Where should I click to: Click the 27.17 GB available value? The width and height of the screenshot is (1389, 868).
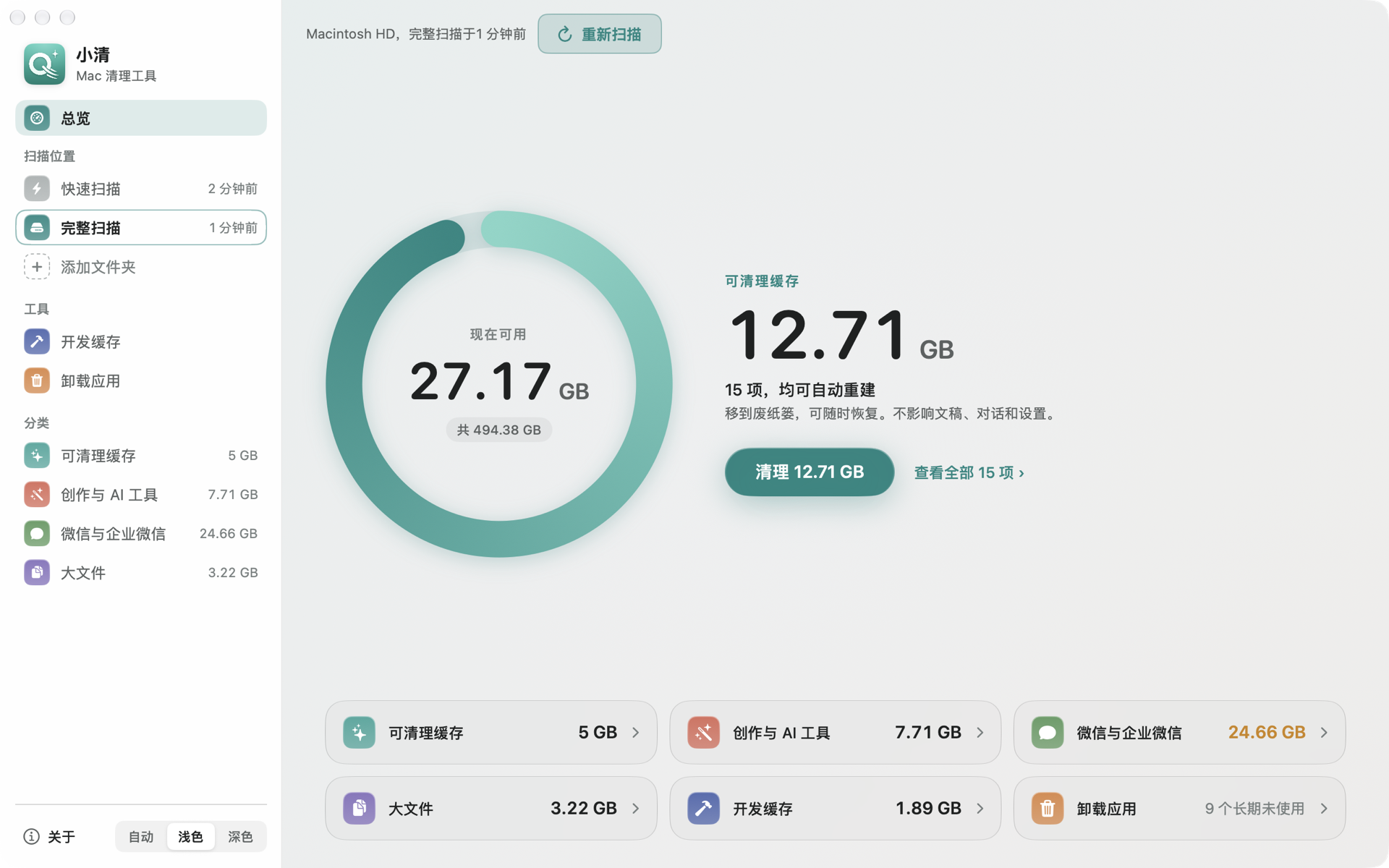(499, 382)
